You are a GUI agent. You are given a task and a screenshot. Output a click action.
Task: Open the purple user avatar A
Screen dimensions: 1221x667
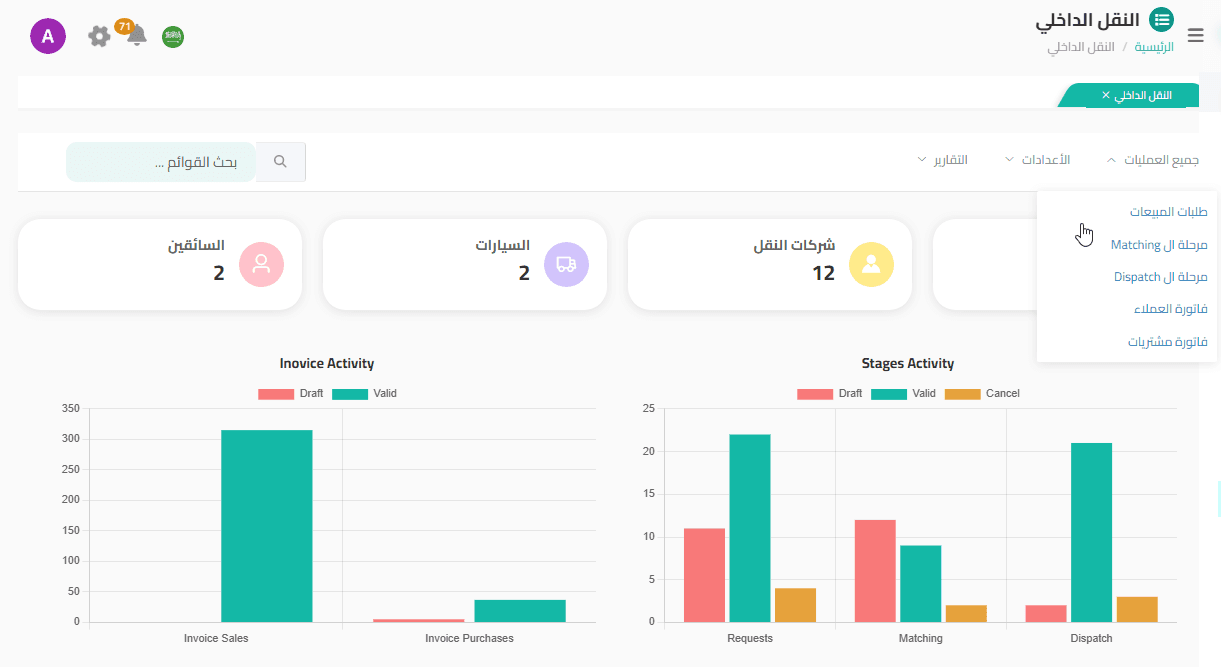(48, 37)
